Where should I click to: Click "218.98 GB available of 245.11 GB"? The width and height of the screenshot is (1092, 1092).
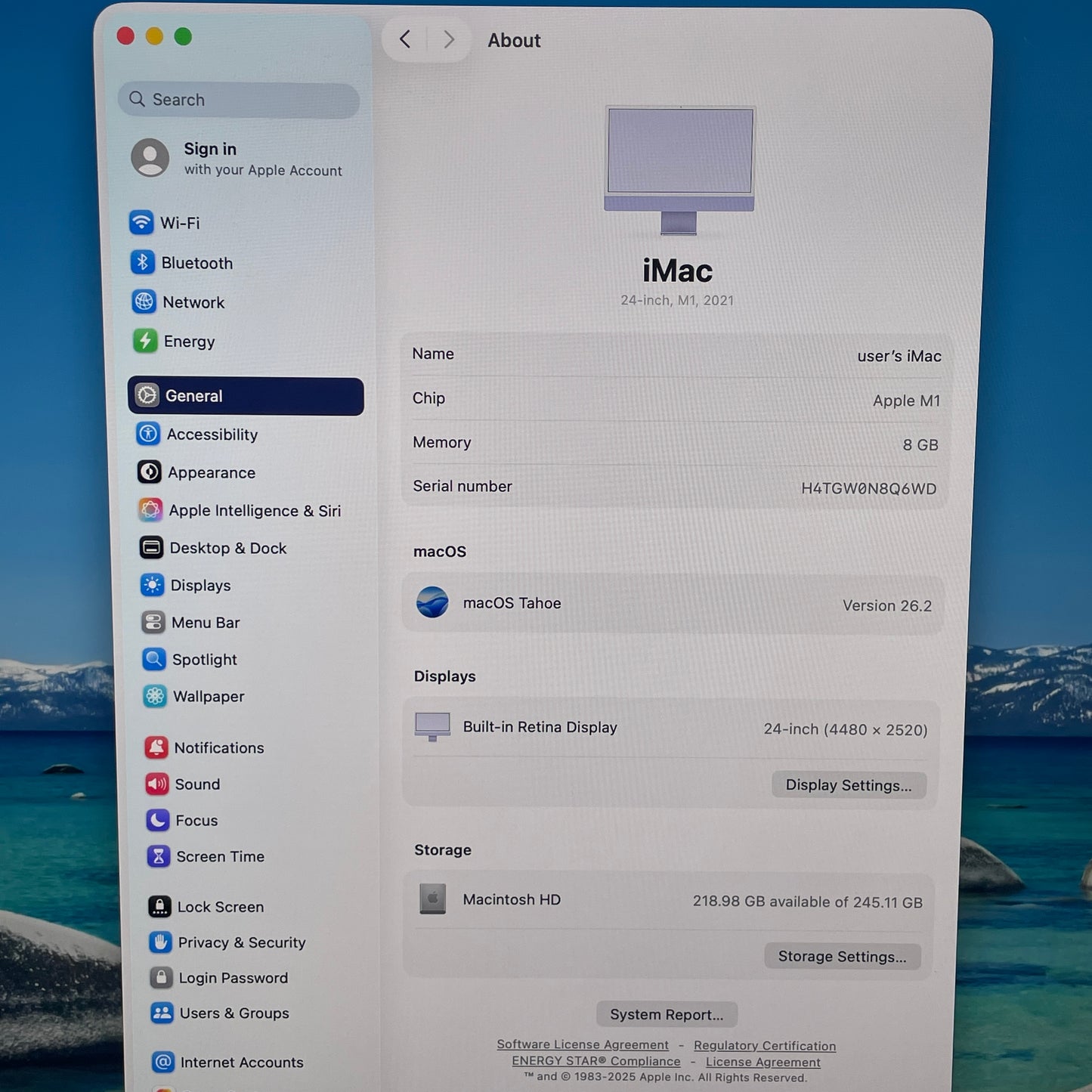(808, 902)
